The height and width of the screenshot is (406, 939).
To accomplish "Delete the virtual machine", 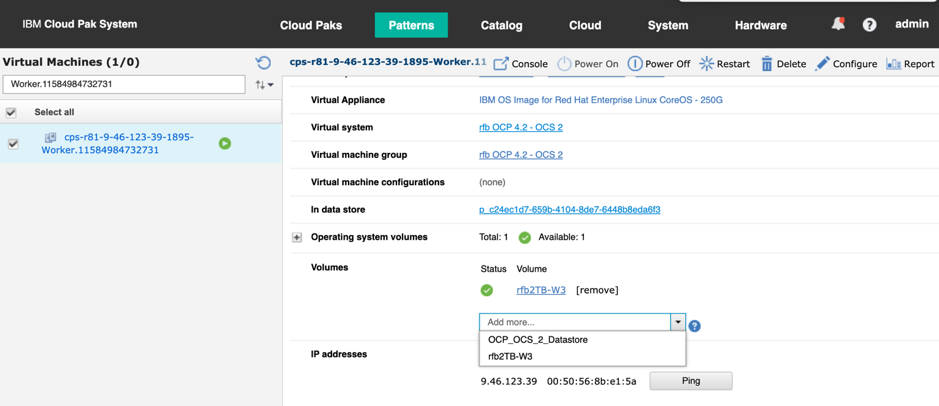I will [x=783, y=63].
